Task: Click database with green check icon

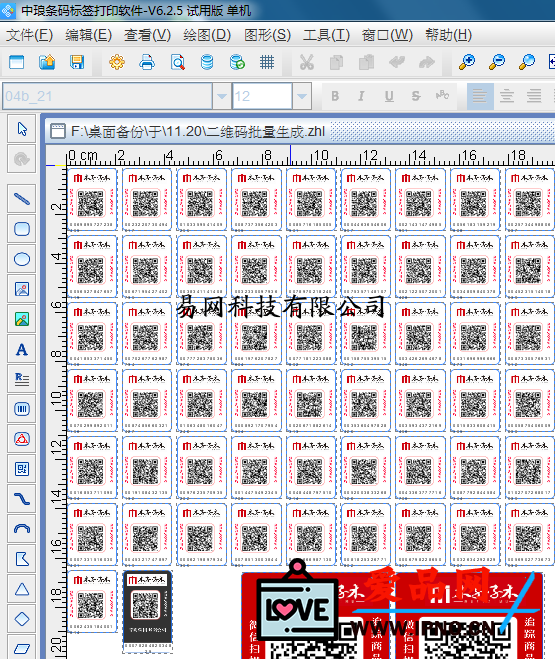Action: (x=237, y=62)
